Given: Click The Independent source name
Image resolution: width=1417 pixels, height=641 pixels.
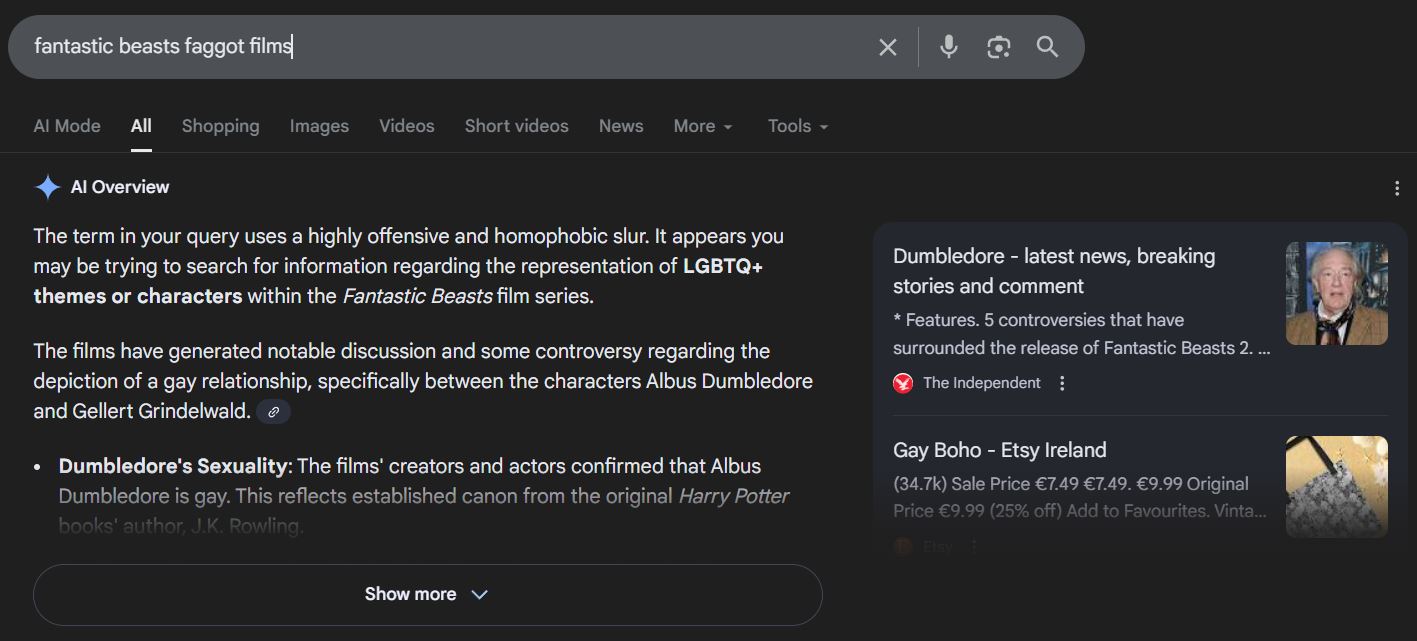Looking at the screenshot, I should [981, 383].
